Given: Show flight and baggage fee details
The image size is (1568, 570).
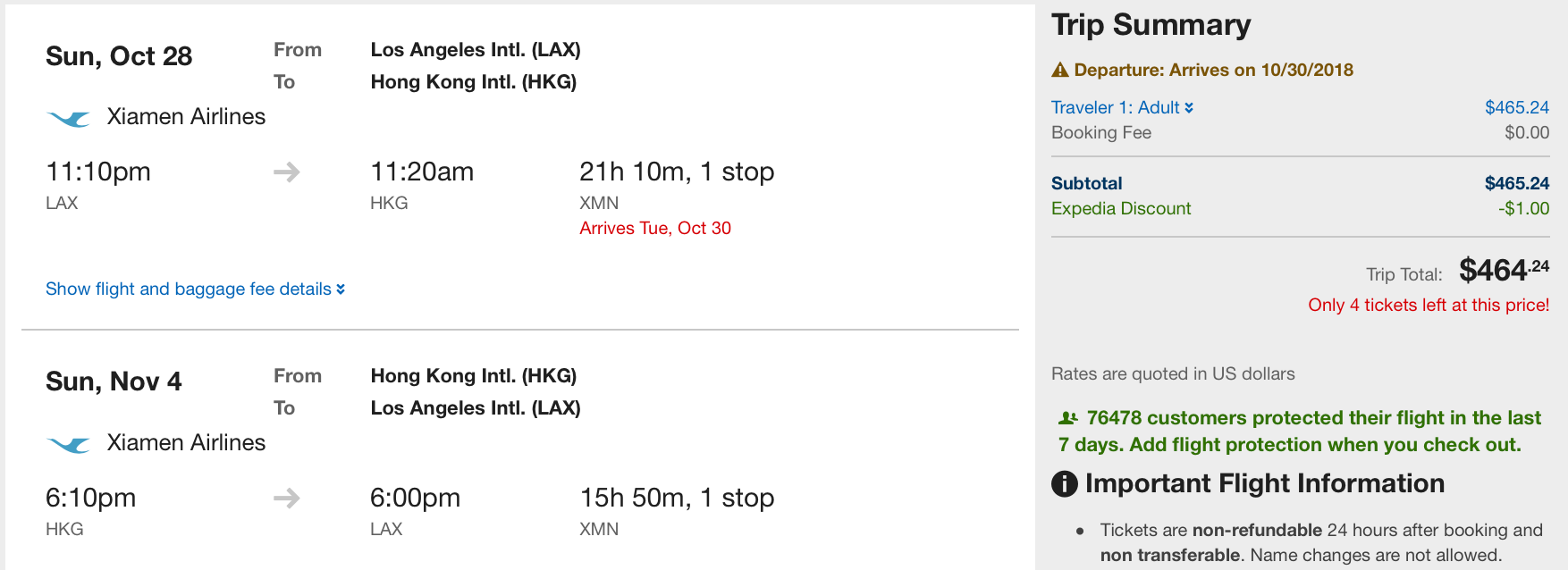Looking at the screenshot, I should pyautogui.click(x=195, y=289).
